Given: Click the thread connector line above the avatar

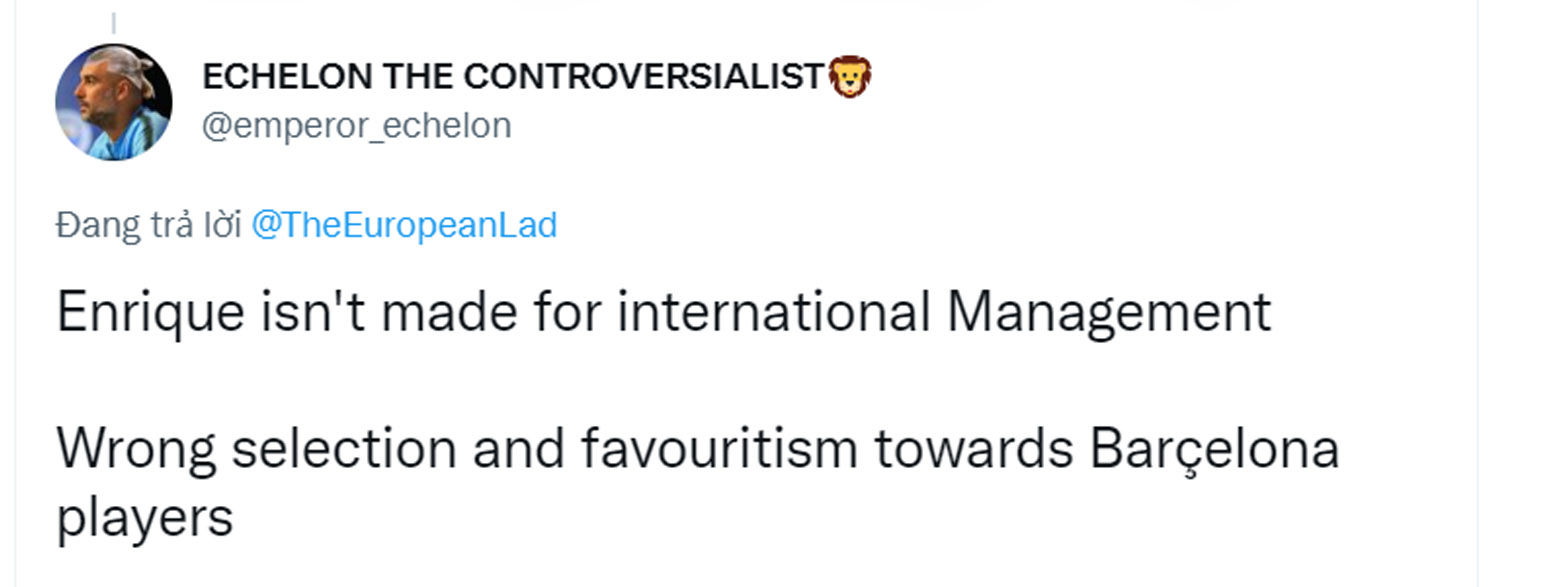Looking at the screenshot, I should (113, 24).
